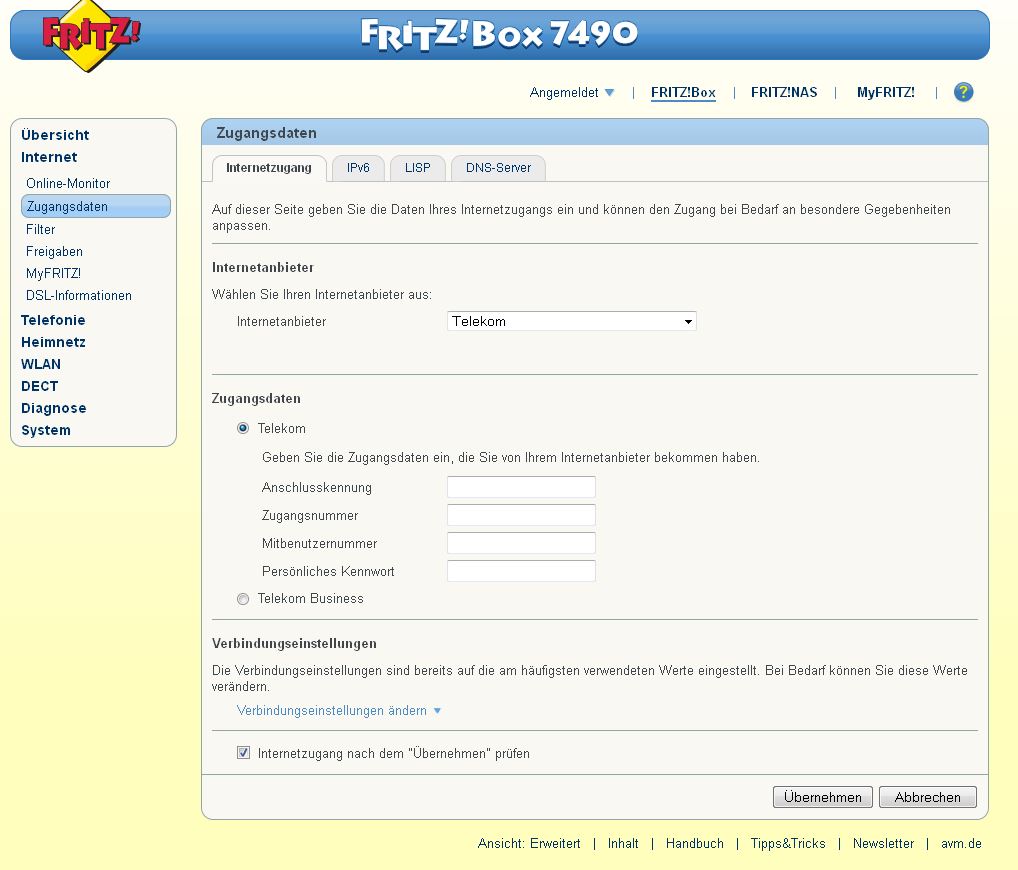
Task: Click avm.de footer link
Action: pyautogui.click(x=961, y=843)
